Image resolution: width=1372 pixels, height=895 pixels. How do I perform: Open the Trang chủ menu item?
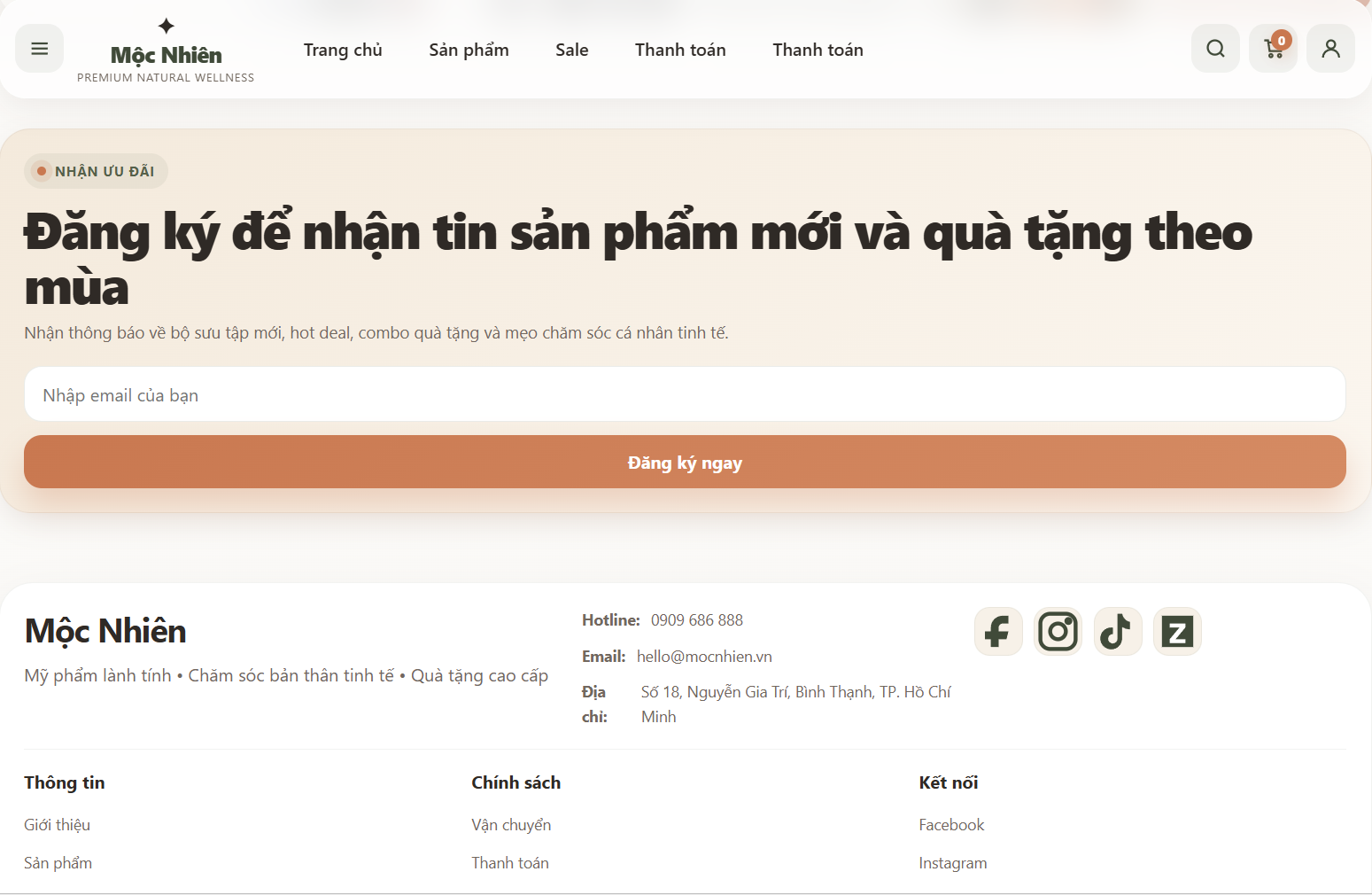pyautogui.click(x=343, y=50)
